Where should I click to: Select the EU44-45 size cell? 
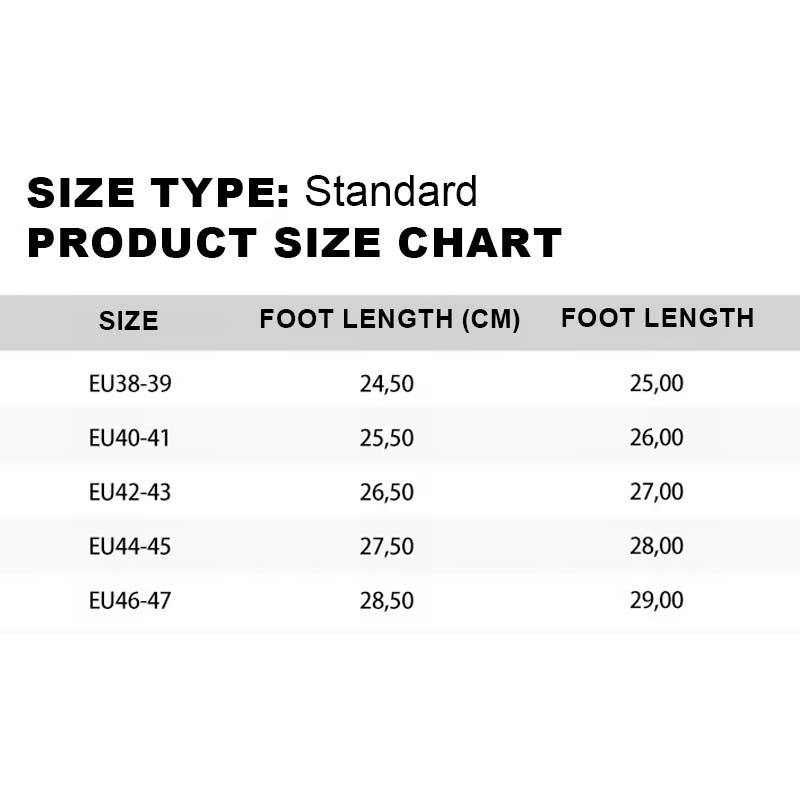[x=130, y=546]
